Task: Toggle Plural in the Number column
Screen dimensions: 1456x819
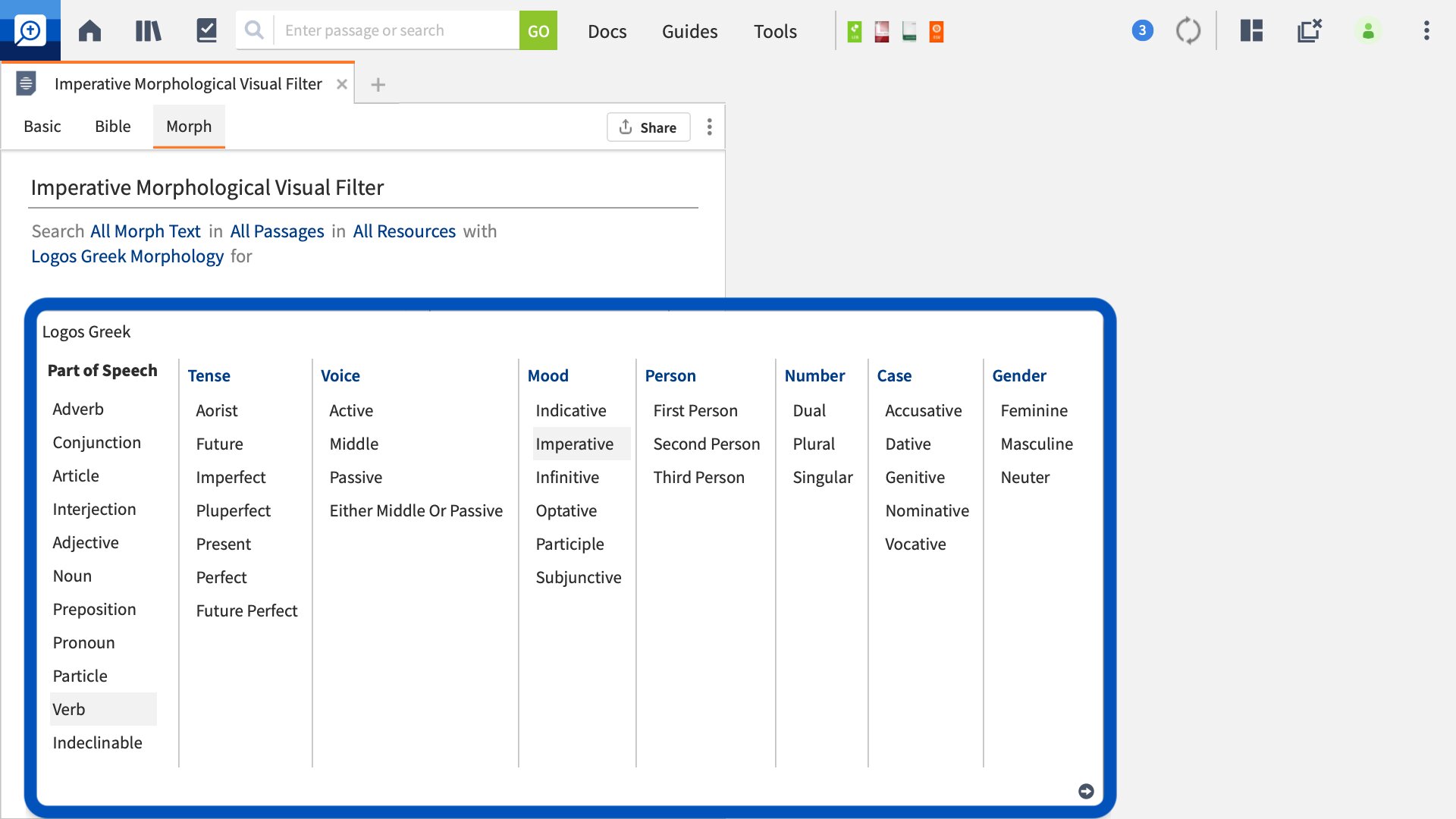Action: tap(814, 444)
